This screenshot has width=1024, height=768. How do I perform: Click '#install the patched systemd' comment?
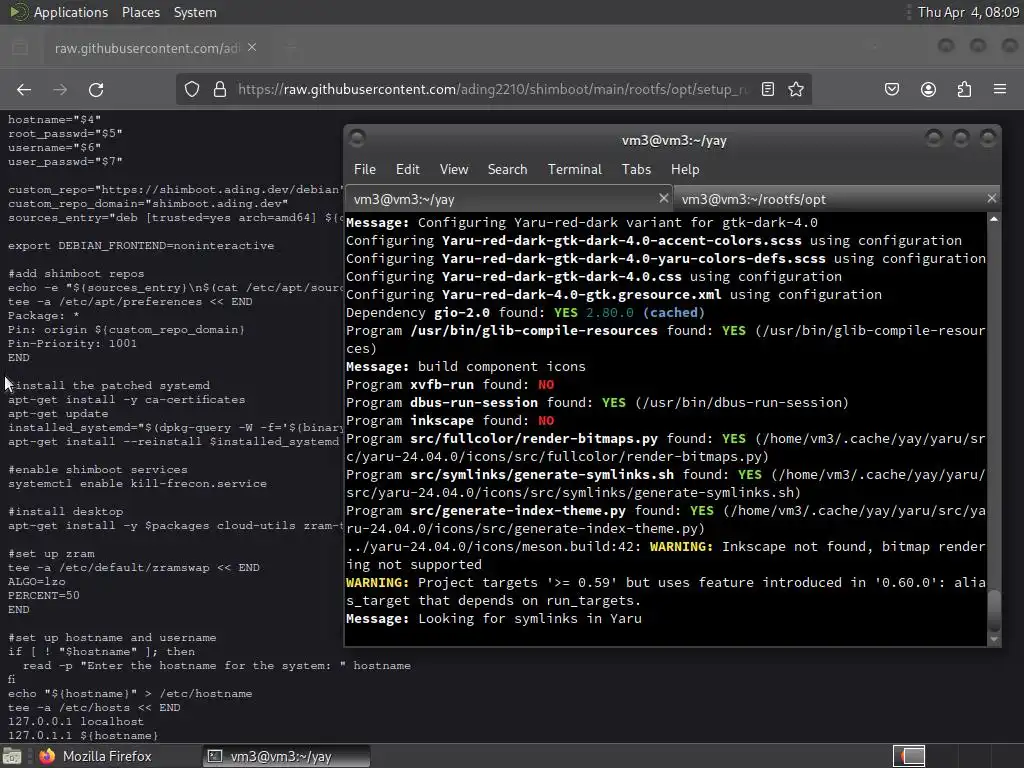(109, 385)
